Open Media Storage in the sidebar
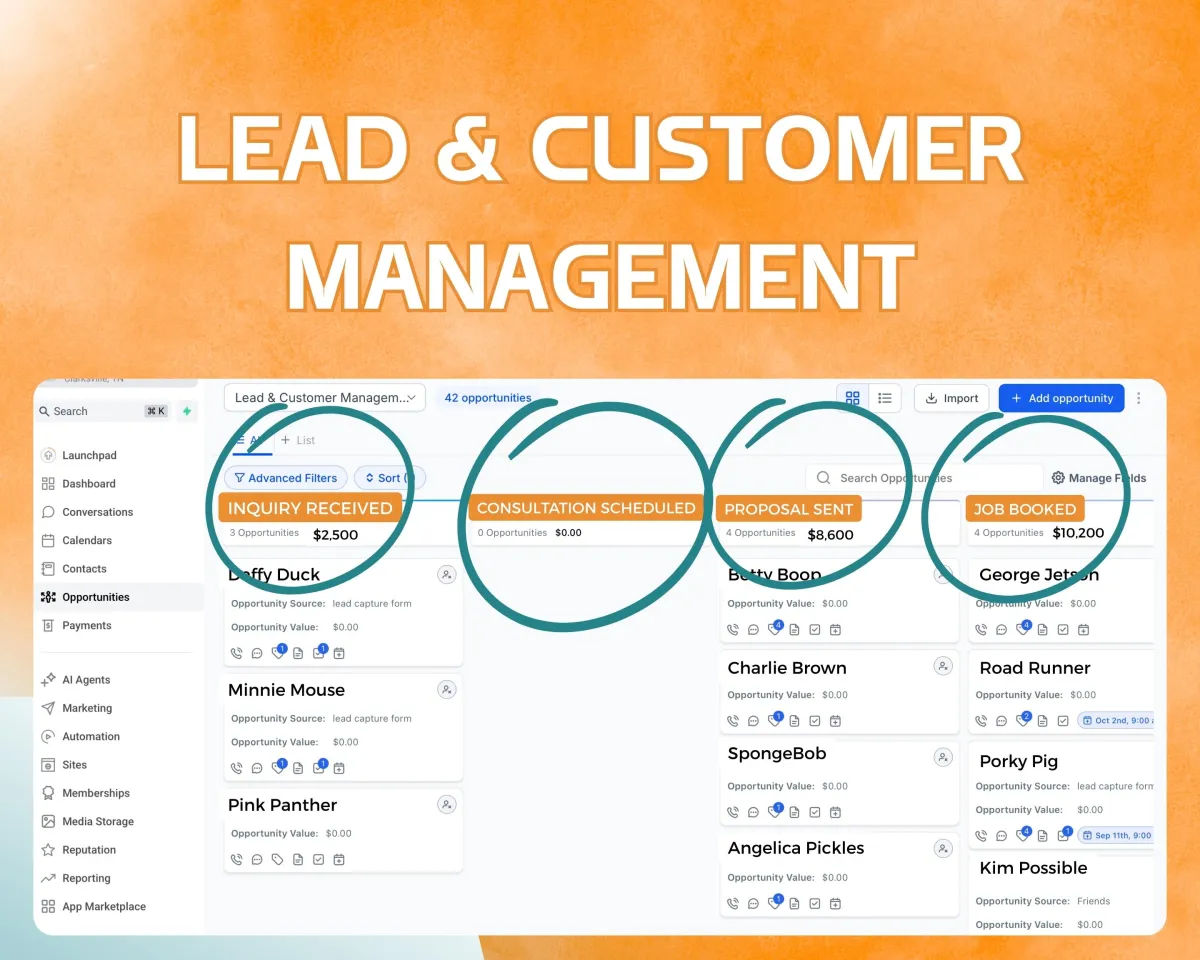1200x960 pixels. [x=98, y=822]
